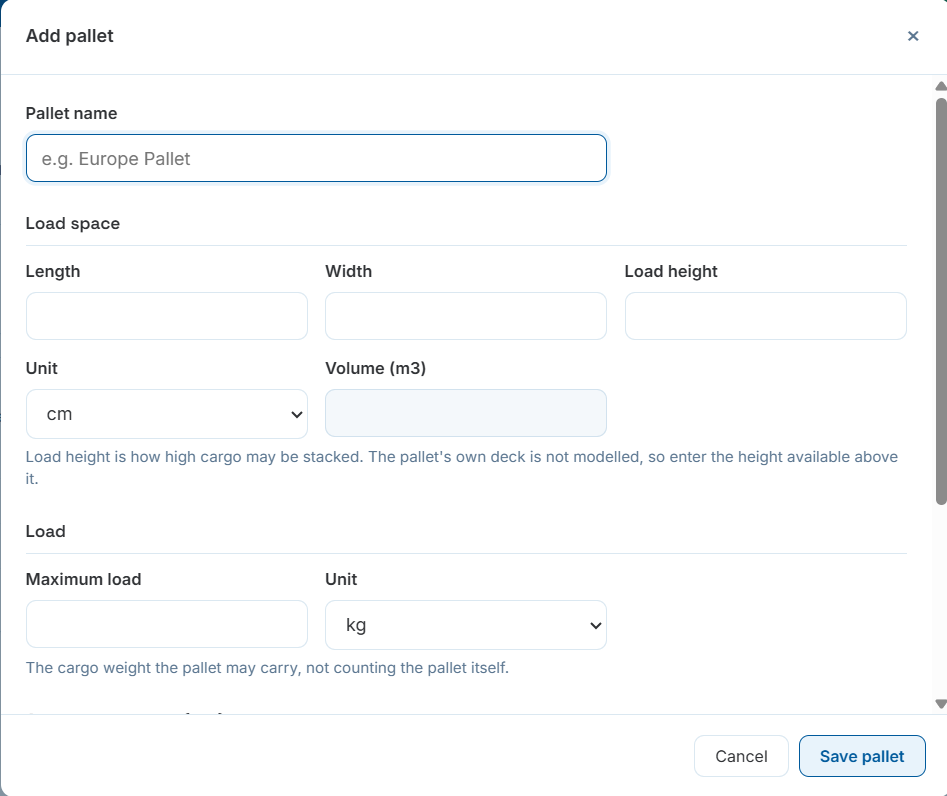Click the Save pallet button
This screenshot has height=796, width=947.
click(862, 756)
